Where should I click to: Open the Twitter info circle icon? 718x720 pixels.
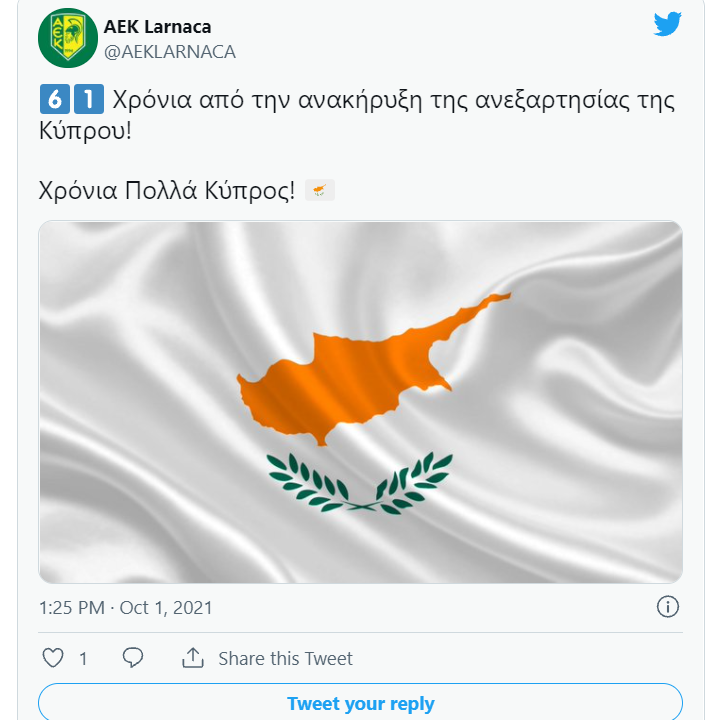click(x=667, y=606)
